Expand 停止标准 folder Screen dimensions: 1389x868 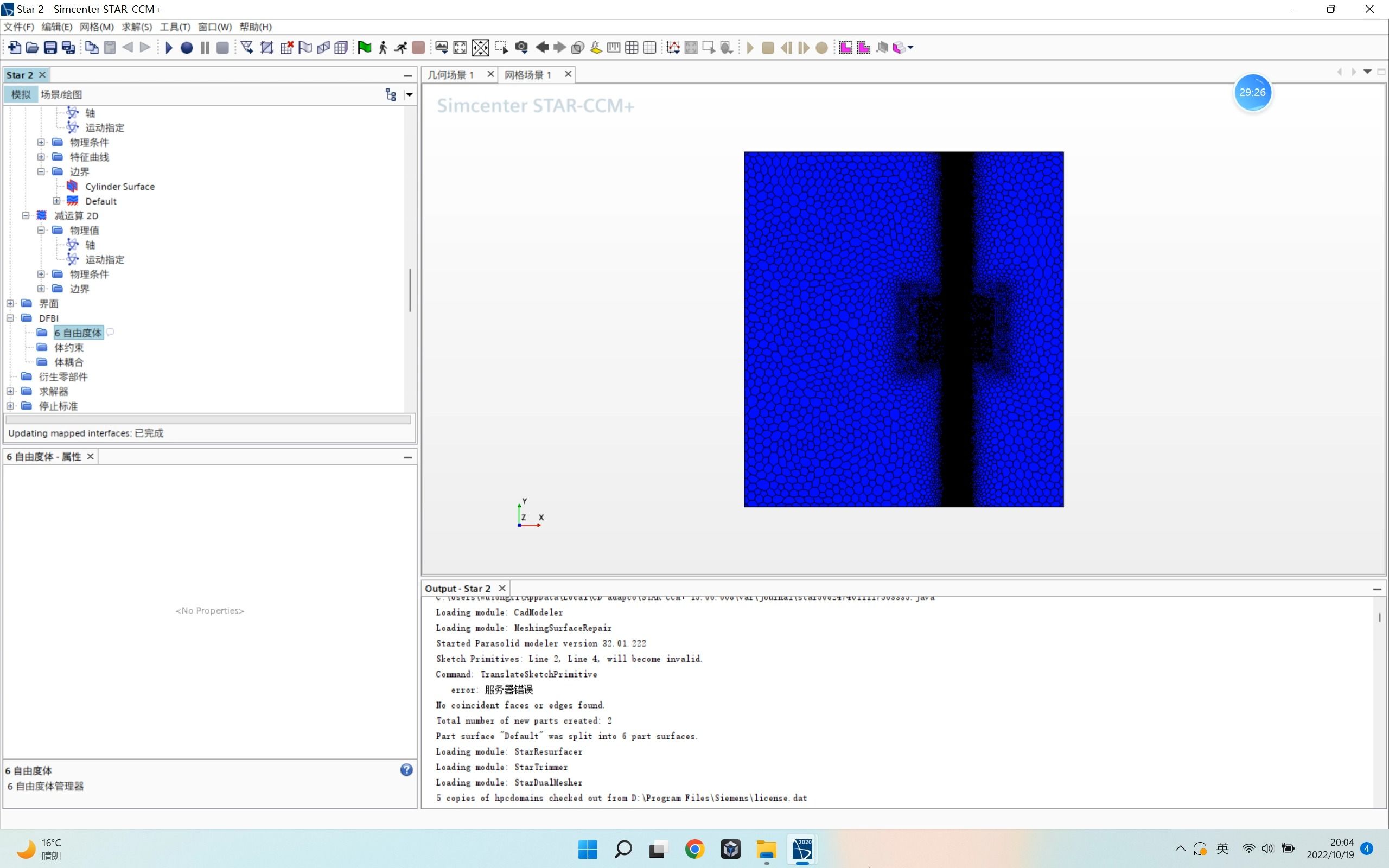[x=10, y=406]
